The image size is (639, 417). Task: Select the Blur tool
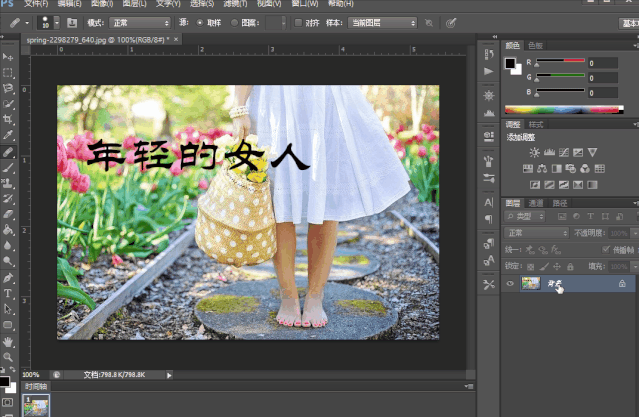[x=8, y=245]
